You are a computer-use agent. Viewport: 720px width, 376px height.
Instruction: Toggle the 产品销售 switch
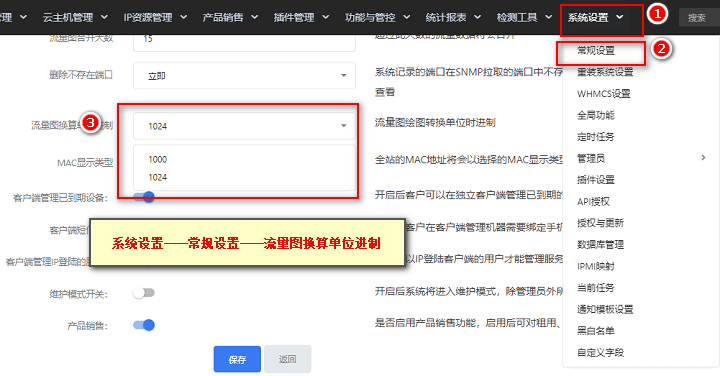tap(144, 325)
